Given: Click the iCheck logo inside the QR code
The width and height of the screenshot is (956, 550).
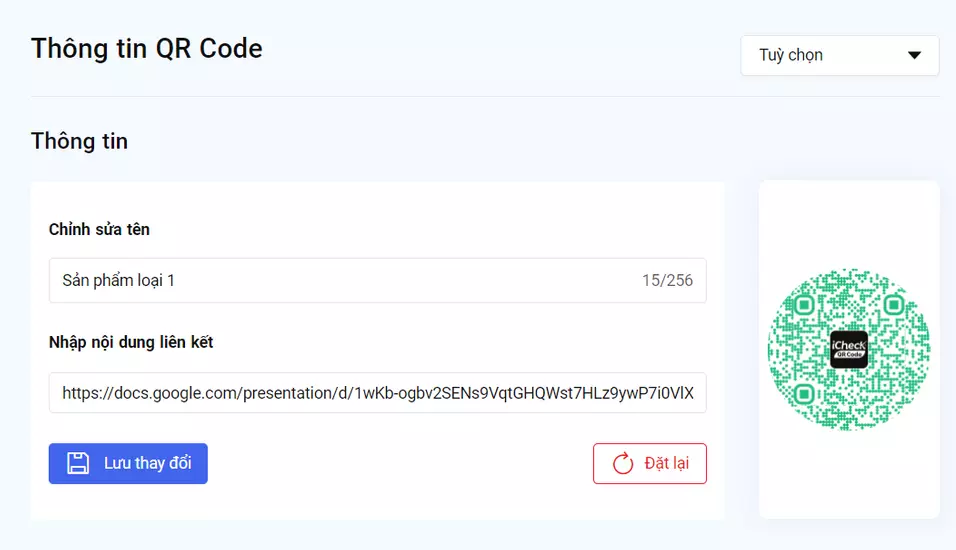Looking at the screenshot, I should pos(849,349).
